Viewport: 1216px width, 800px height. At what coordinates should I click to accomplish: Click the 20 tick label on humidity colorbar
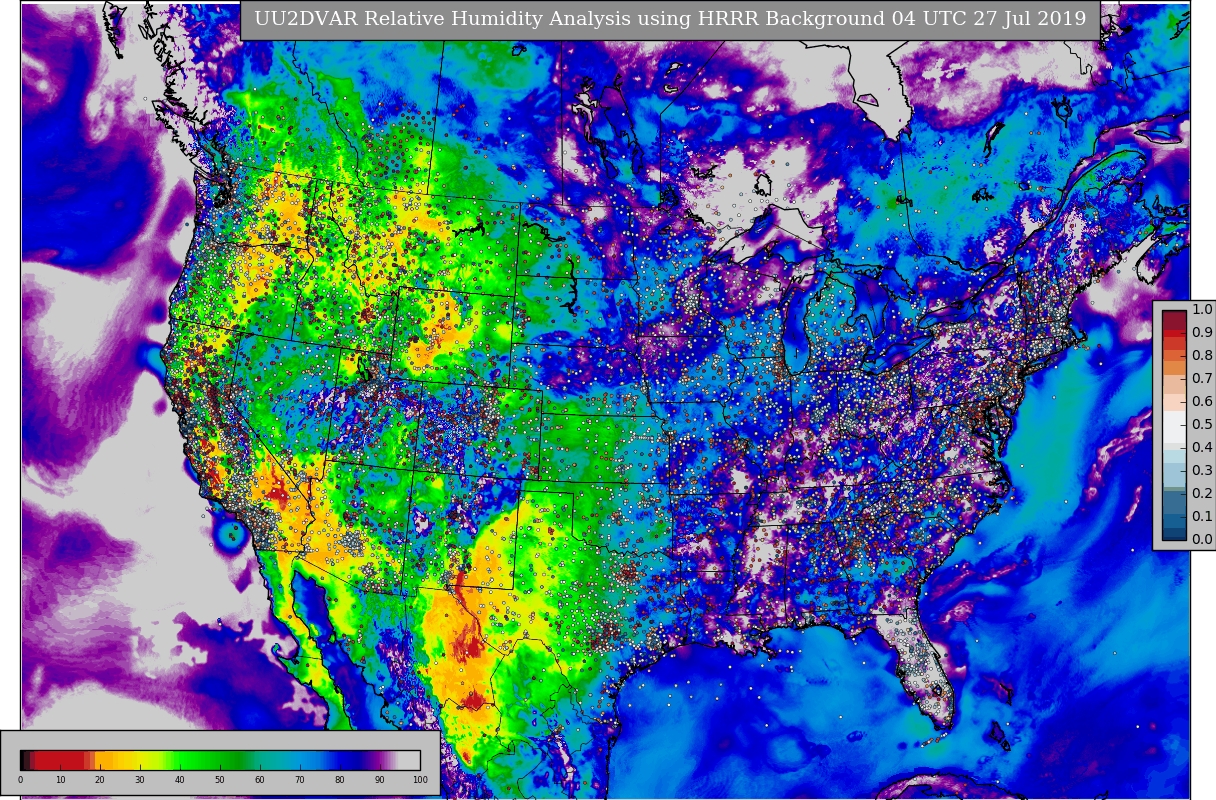[x=100, y=780]
